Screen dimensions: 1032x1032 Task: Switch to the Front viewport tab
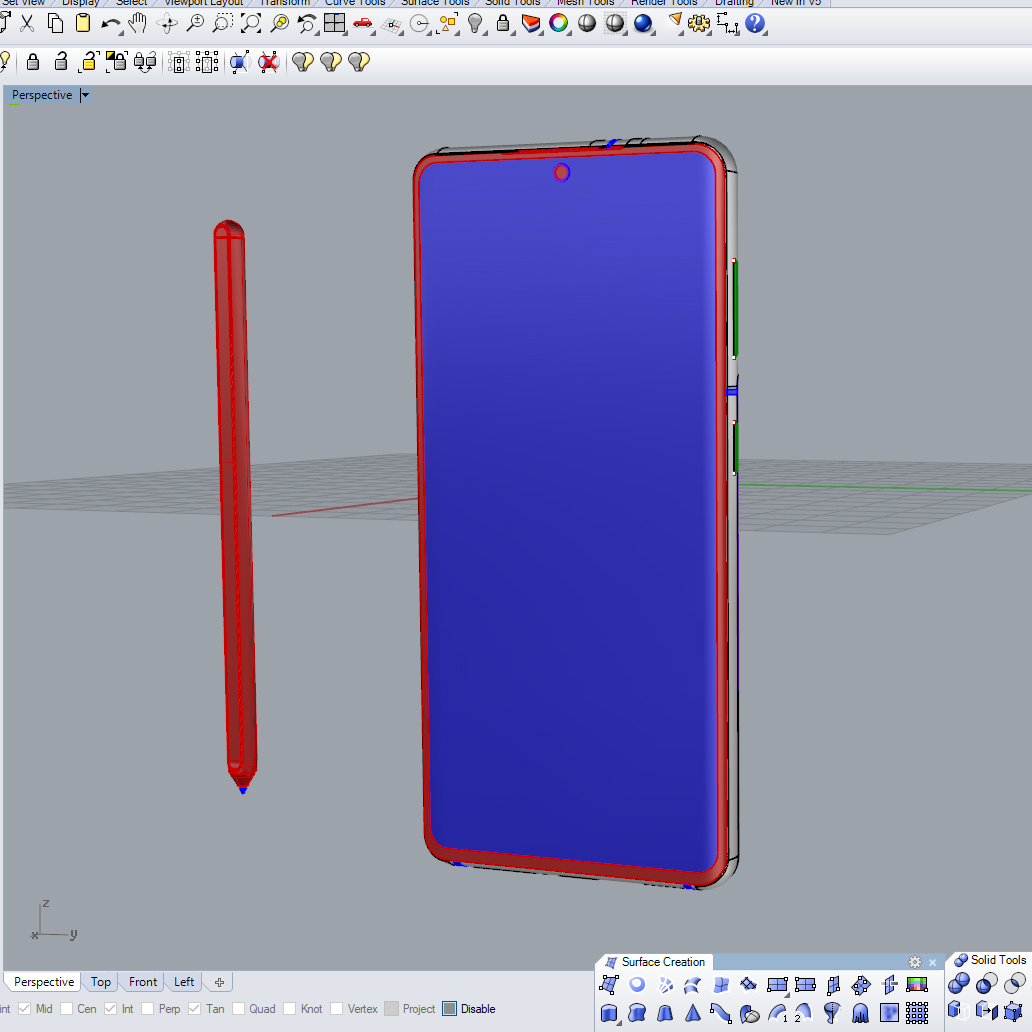coord(143,982)
